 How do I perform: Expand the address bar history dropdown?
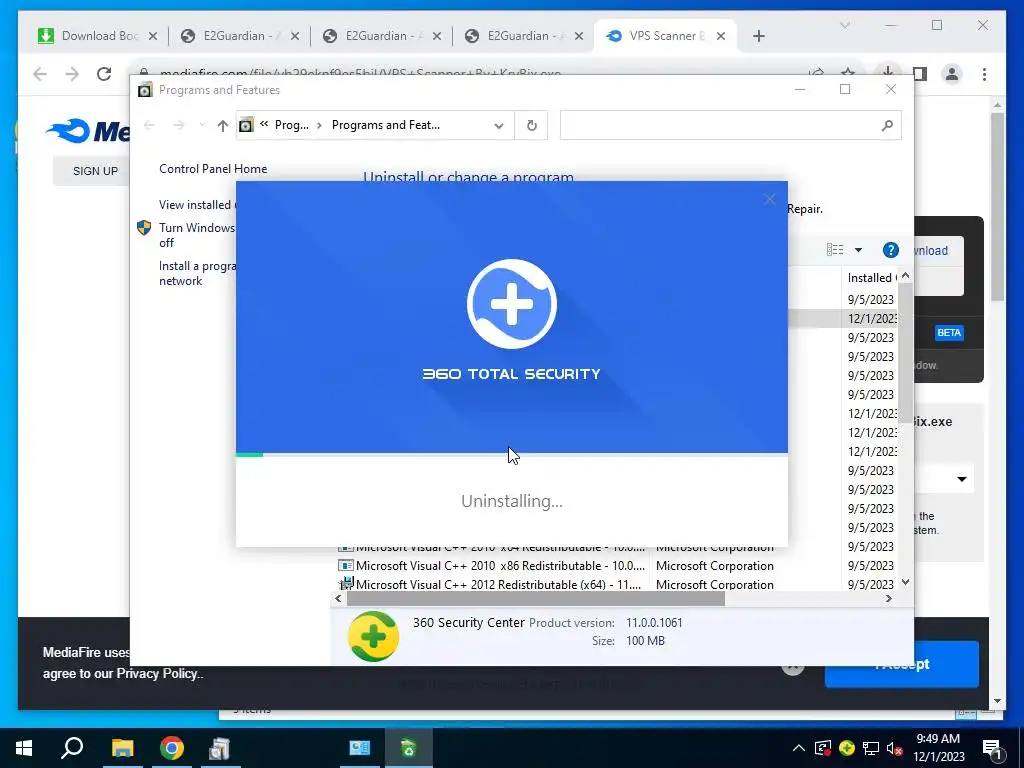tap(499, 125)
